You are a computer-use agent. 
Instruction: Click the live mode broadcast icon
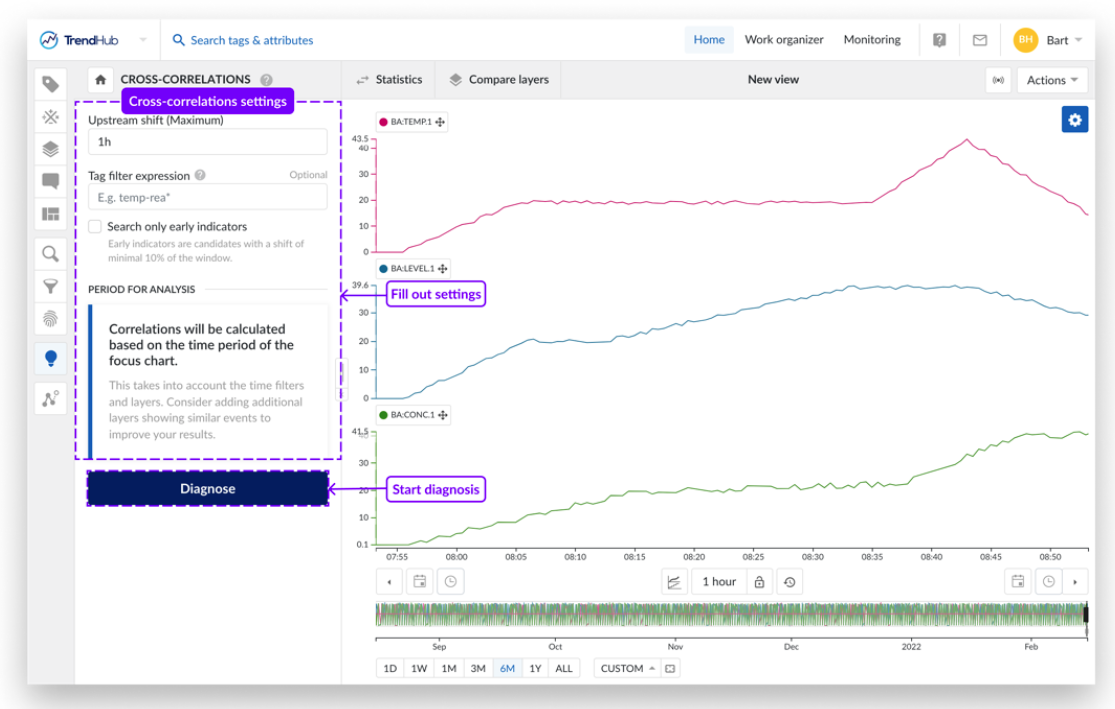[998, 80]
